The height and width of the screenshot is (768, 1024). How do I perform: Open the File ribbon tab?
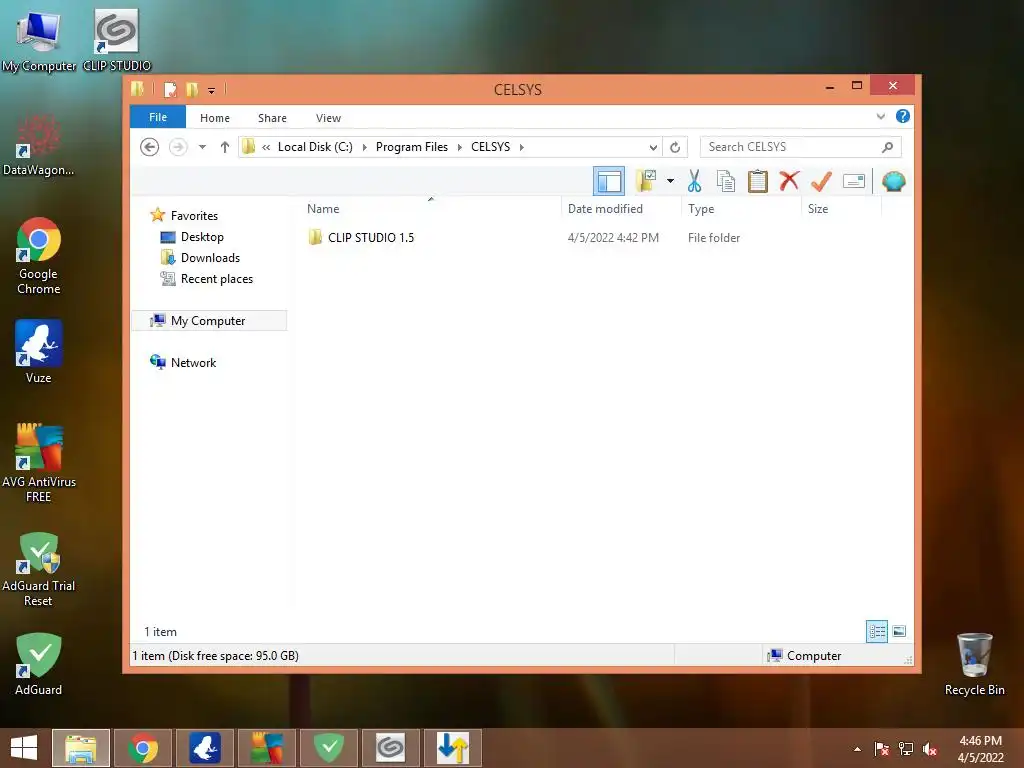[158, 118]
